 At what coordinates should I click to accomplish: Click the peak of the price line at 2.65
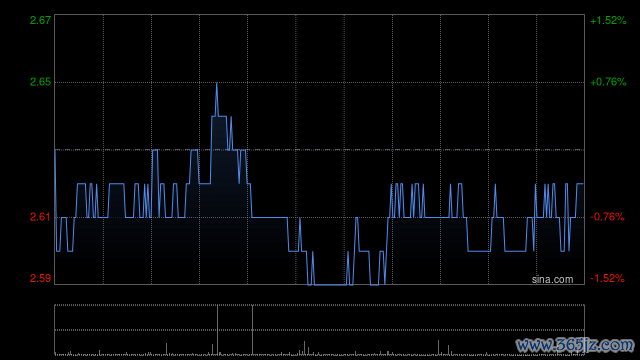click(x=216, y=83)
